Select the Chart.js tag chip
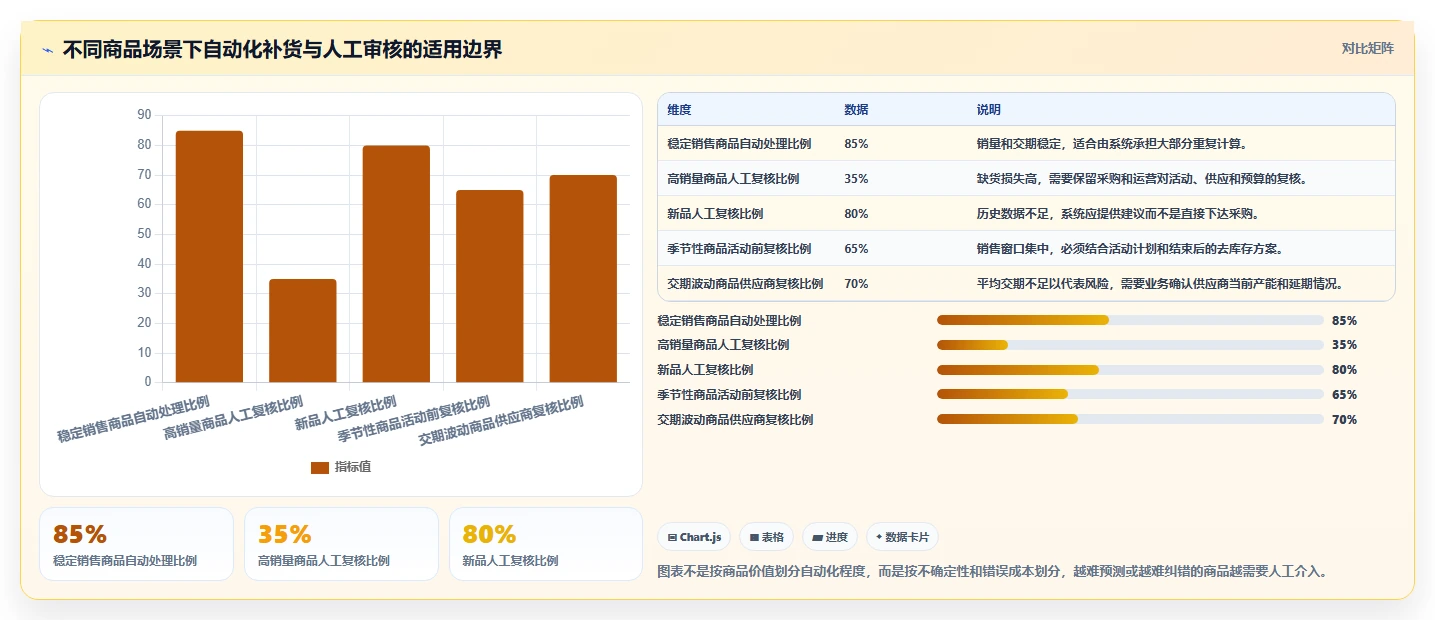 tap(694, 537)
